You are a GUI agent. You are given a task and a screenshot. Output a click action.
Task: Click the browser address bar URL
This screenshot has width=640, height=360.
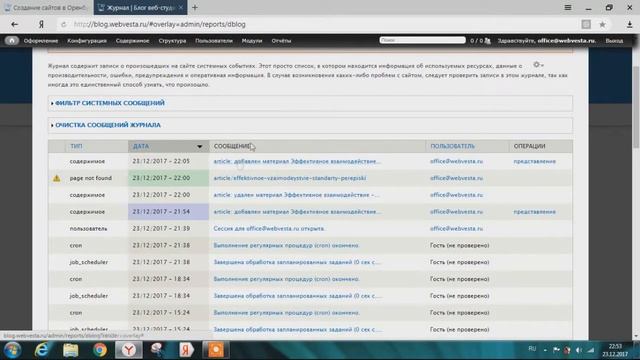(x=160, y=24)
